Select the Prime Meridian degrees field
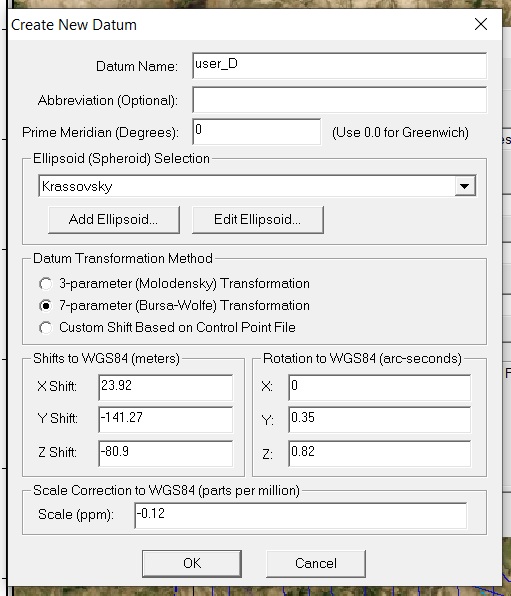 [257, 132]
